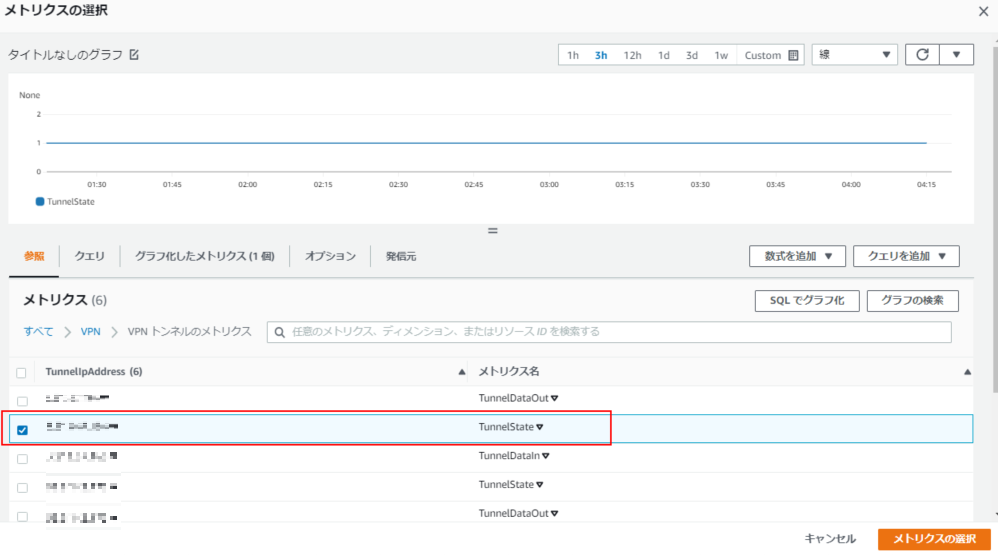This screenshot has height=555, width=998.
Task: Click the メトリクス名 column header
Action: 509,372
